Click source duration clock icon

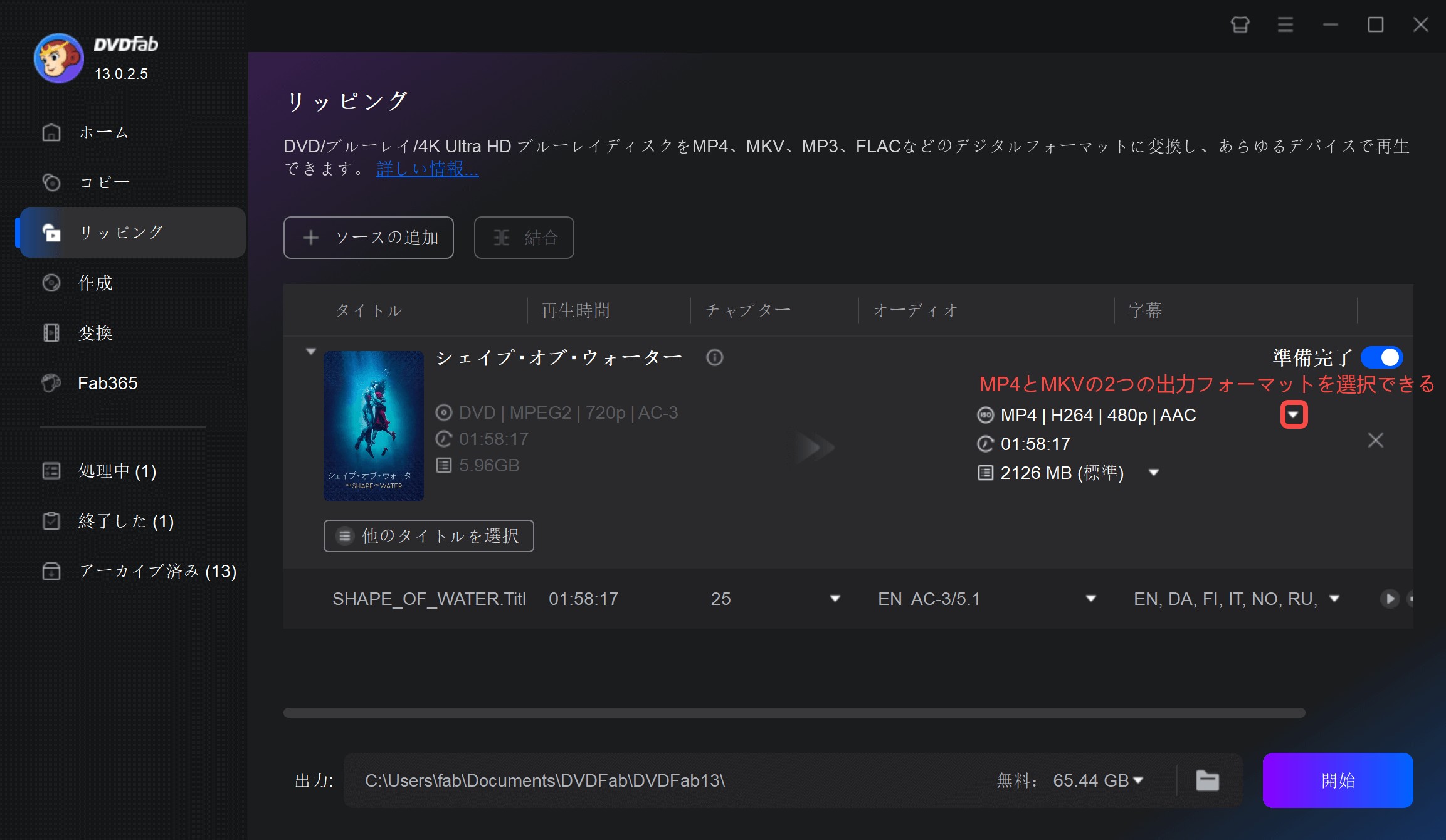click(444, 439)
